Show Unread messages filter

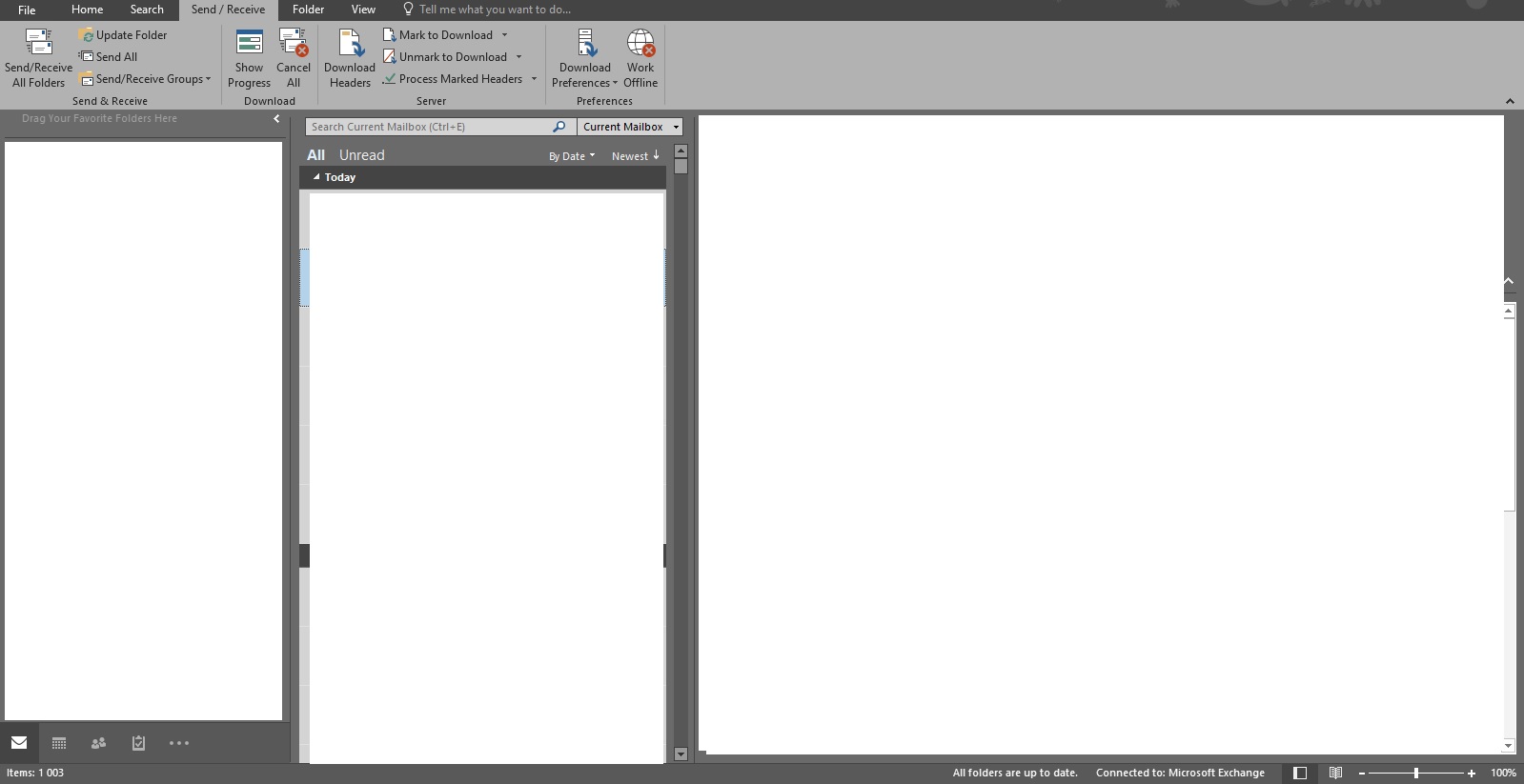point(362,155)
